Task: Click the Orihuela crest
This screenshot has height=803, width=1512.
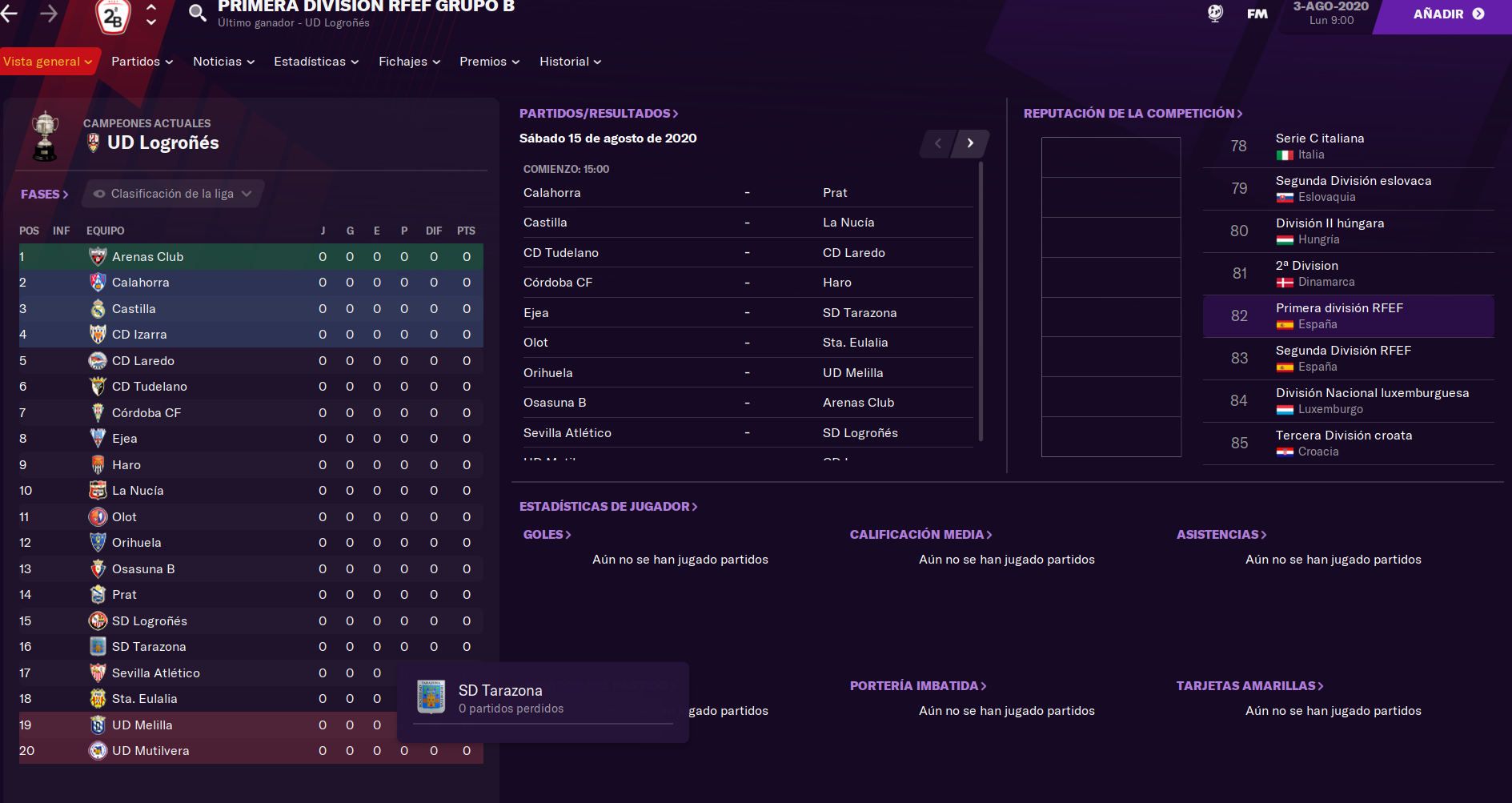Action: click(x=98, y=543)
